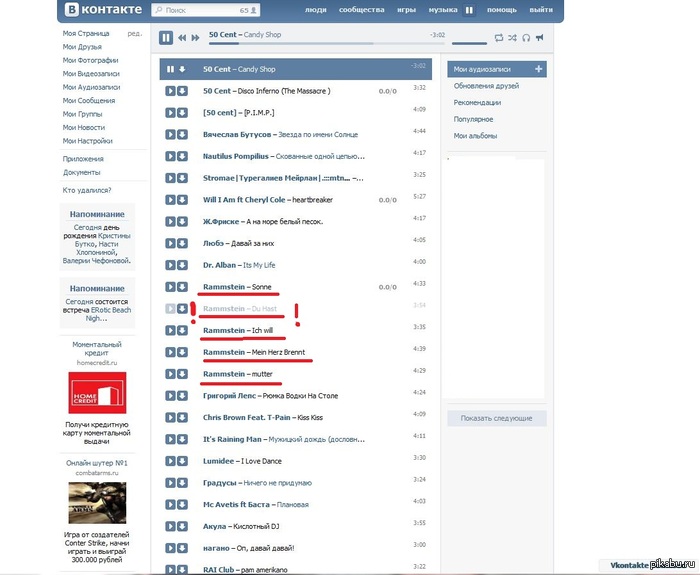Image resolution: width=700 pixels, height=575 pixels.
Task: Click the ВКонтакте logo
Action: coord(104,9)
